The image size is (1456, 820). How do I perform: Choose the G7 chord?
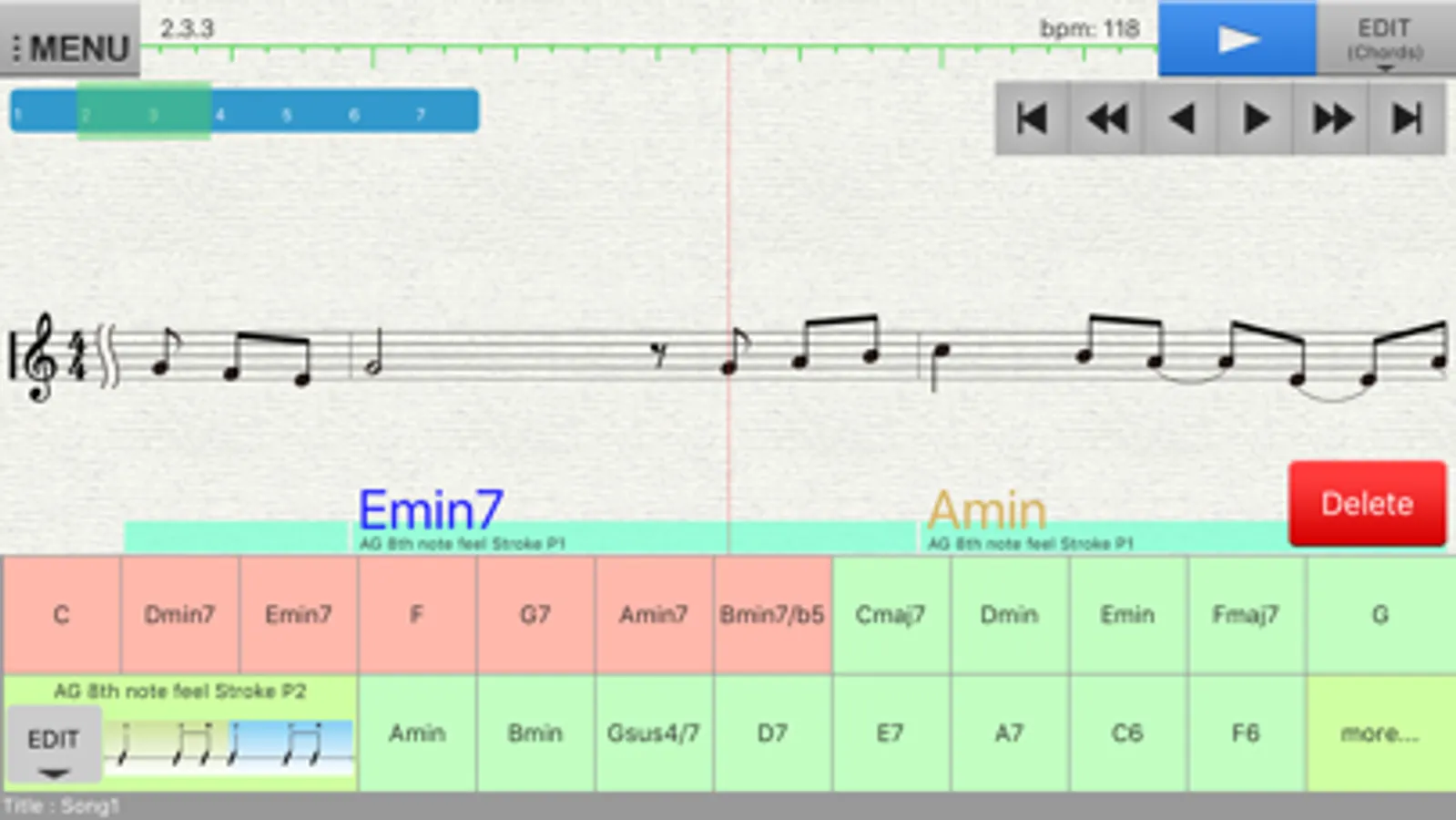click(x=535, y=615)
